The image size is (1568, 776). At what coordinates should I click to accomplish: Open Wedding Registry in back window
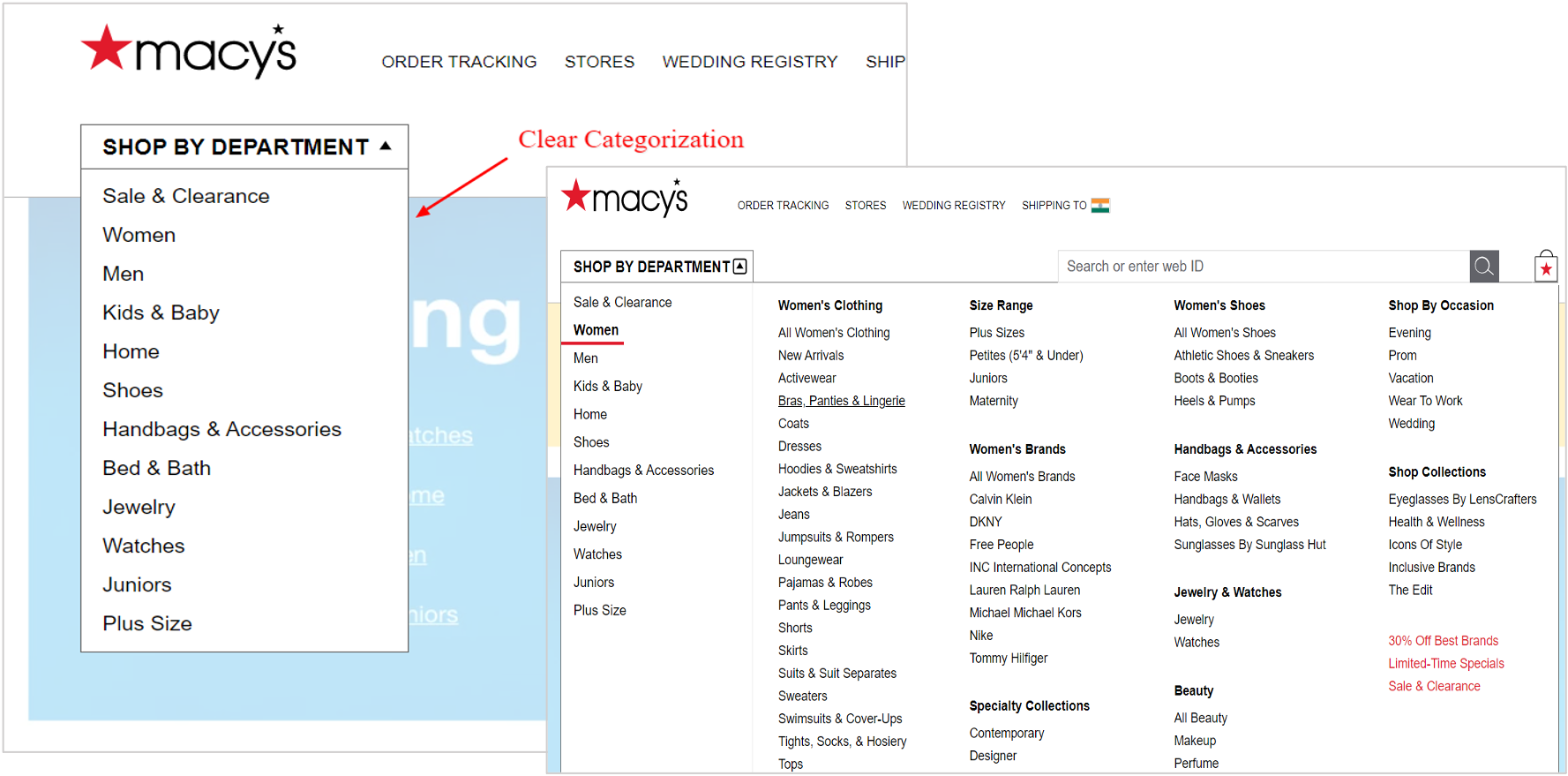(x=750, y=62)
